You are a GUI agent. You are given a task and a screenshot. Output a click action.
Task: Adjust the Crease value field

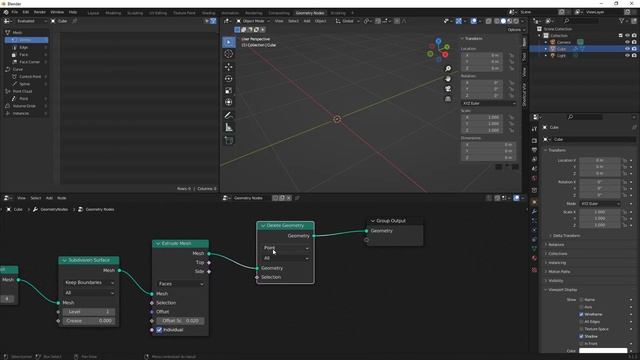coord(89,321)
